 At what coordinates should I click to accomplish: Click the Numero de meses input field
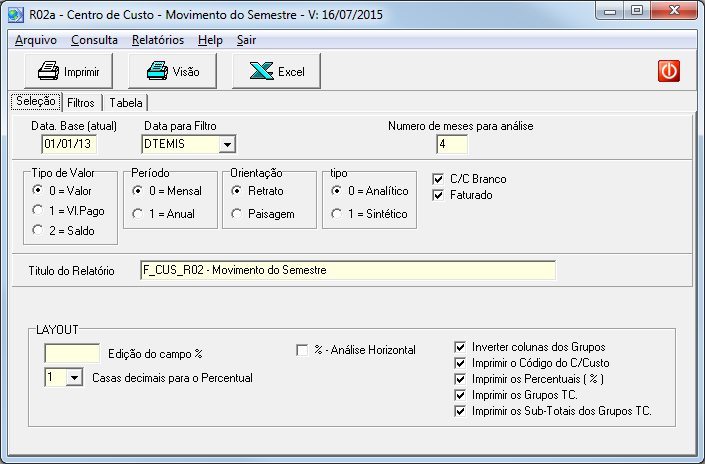452,144
